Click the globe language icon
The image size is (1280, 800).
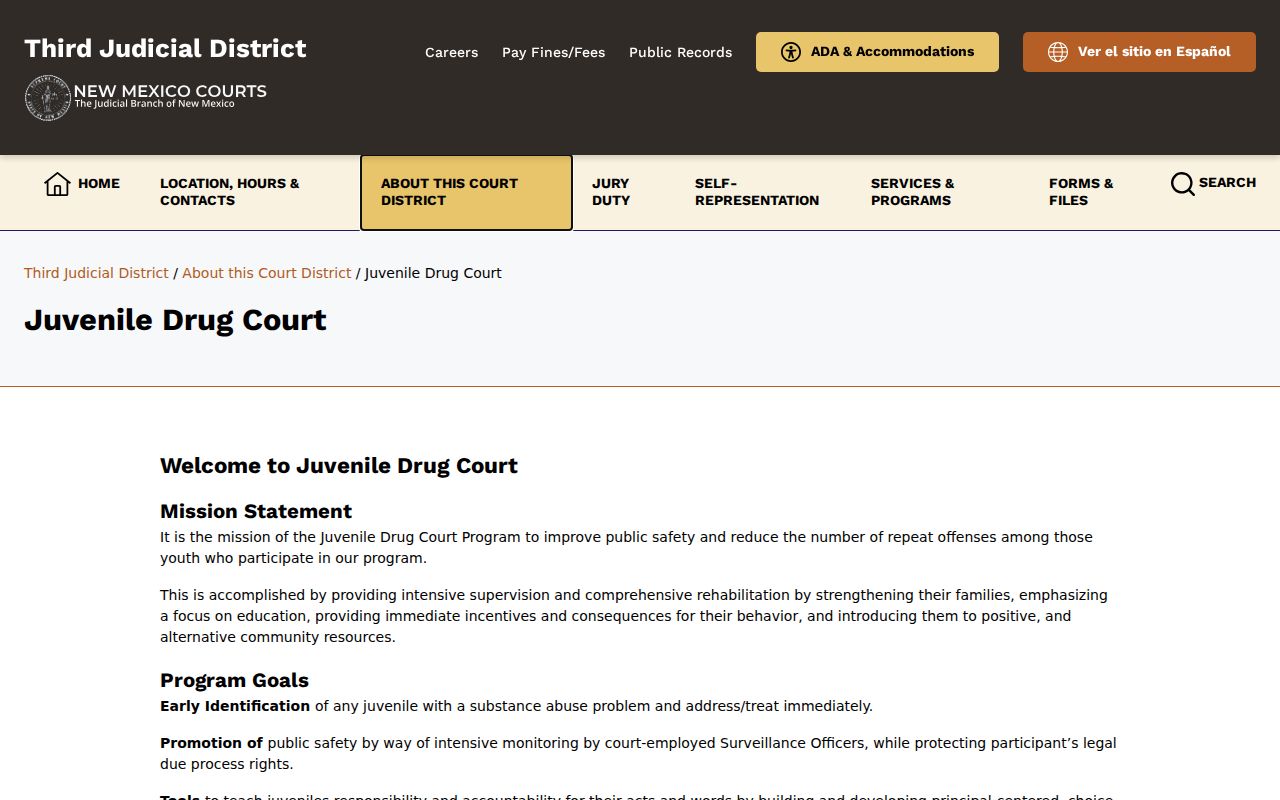1057,52
